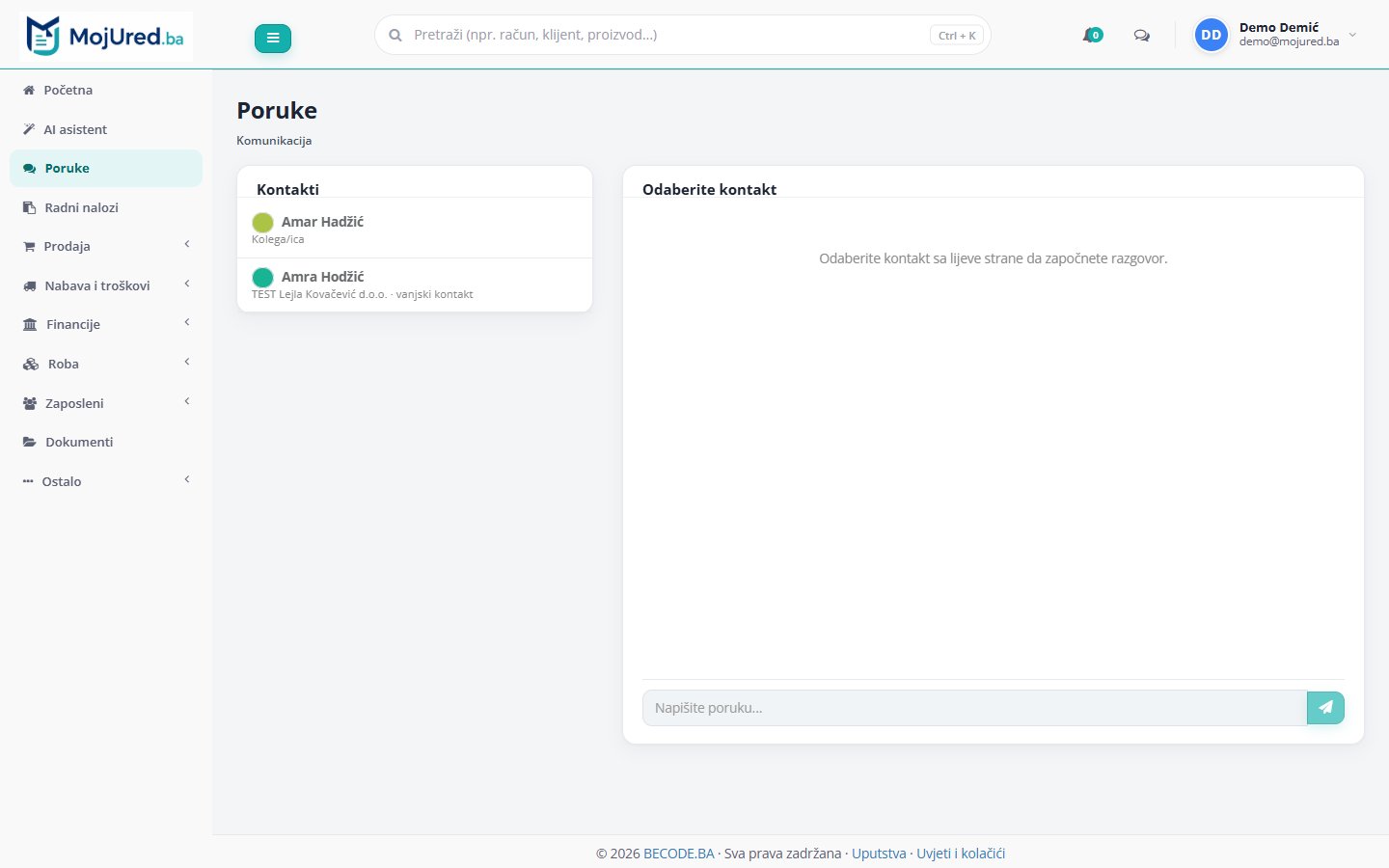The height and width of the screenshot is (868, 1389).
Task: Click the MojUred.ba logo
Action: click(x=106, y=37)
